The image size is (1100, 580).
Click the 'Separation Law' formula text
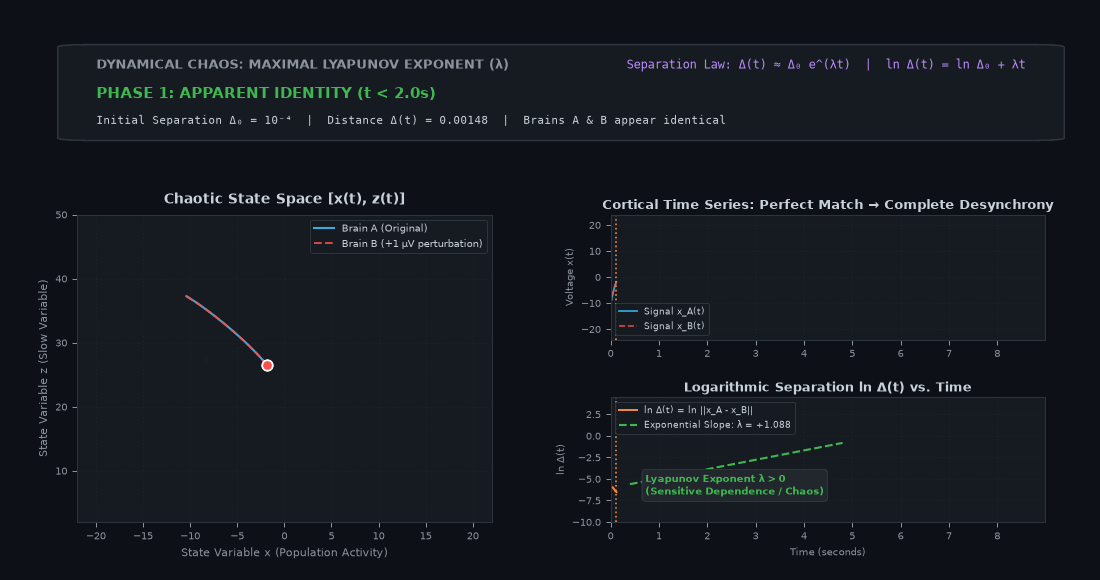(826, 65)
